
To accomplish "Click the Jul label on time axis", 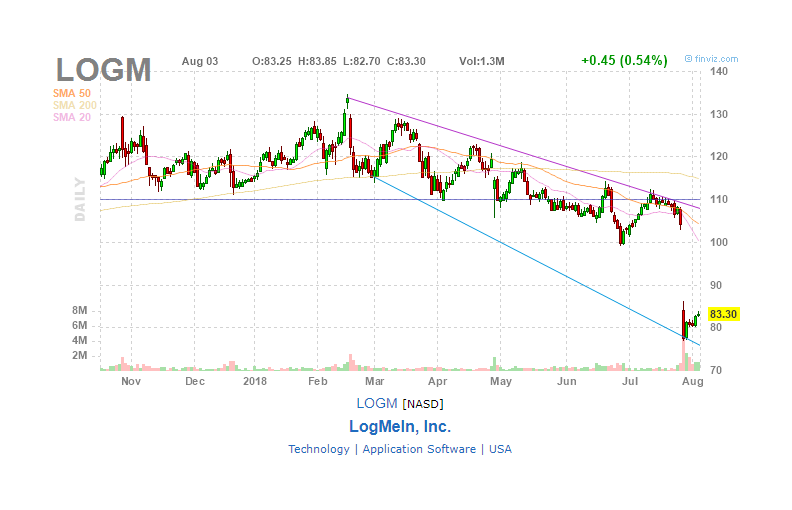I will point(630,381).
